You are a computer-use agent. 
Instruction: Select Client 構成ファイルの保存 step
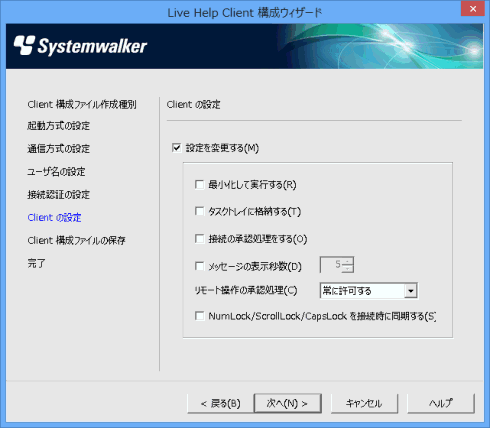click(x=77, y=240)
